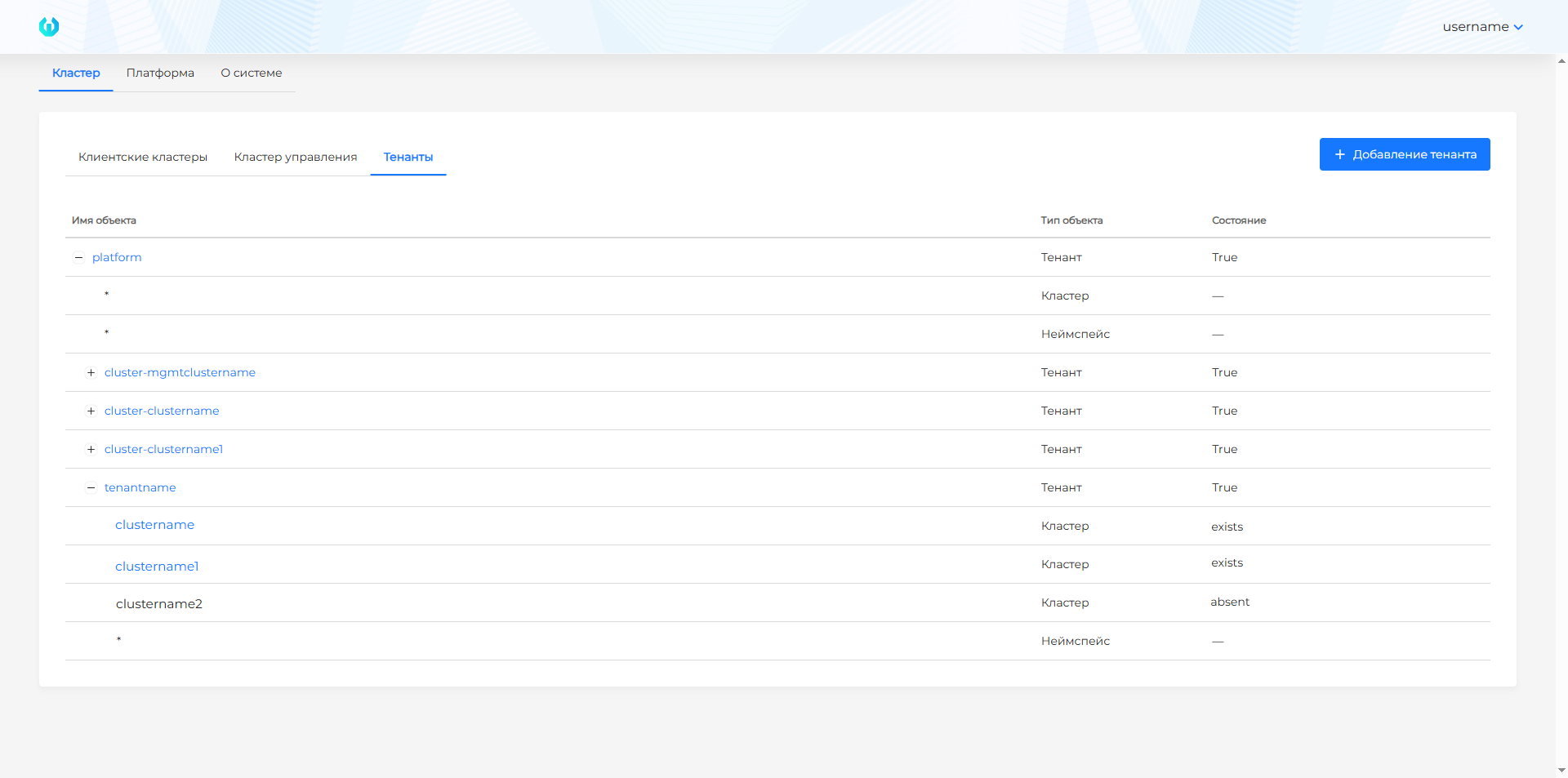The height and width of the screenshot is (778, 1568).
Task: Click the Добавление тенанта button
Action: (1404, 154)
